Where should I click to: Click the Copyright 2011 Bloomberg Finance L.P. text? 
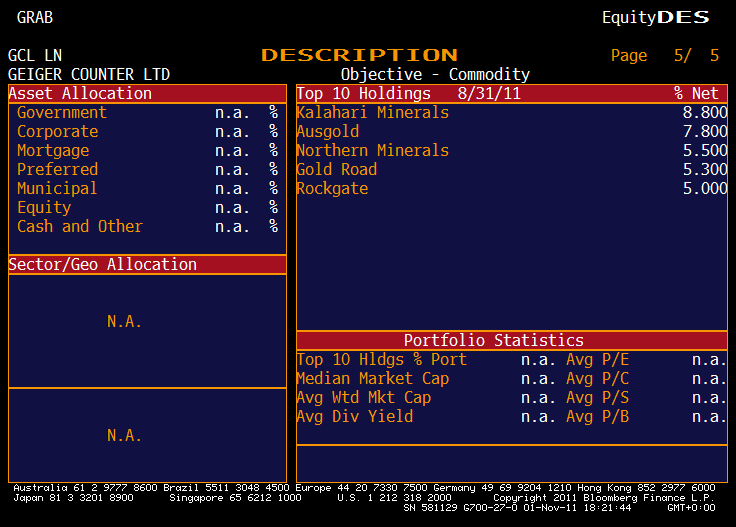[604, 497]
